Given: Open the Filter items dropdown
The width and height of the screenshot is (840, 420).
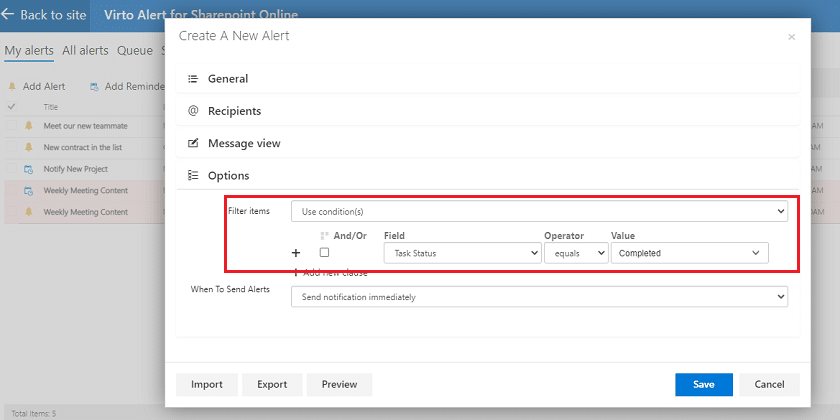Looking at the screenshot, I should tap(539, 212).
